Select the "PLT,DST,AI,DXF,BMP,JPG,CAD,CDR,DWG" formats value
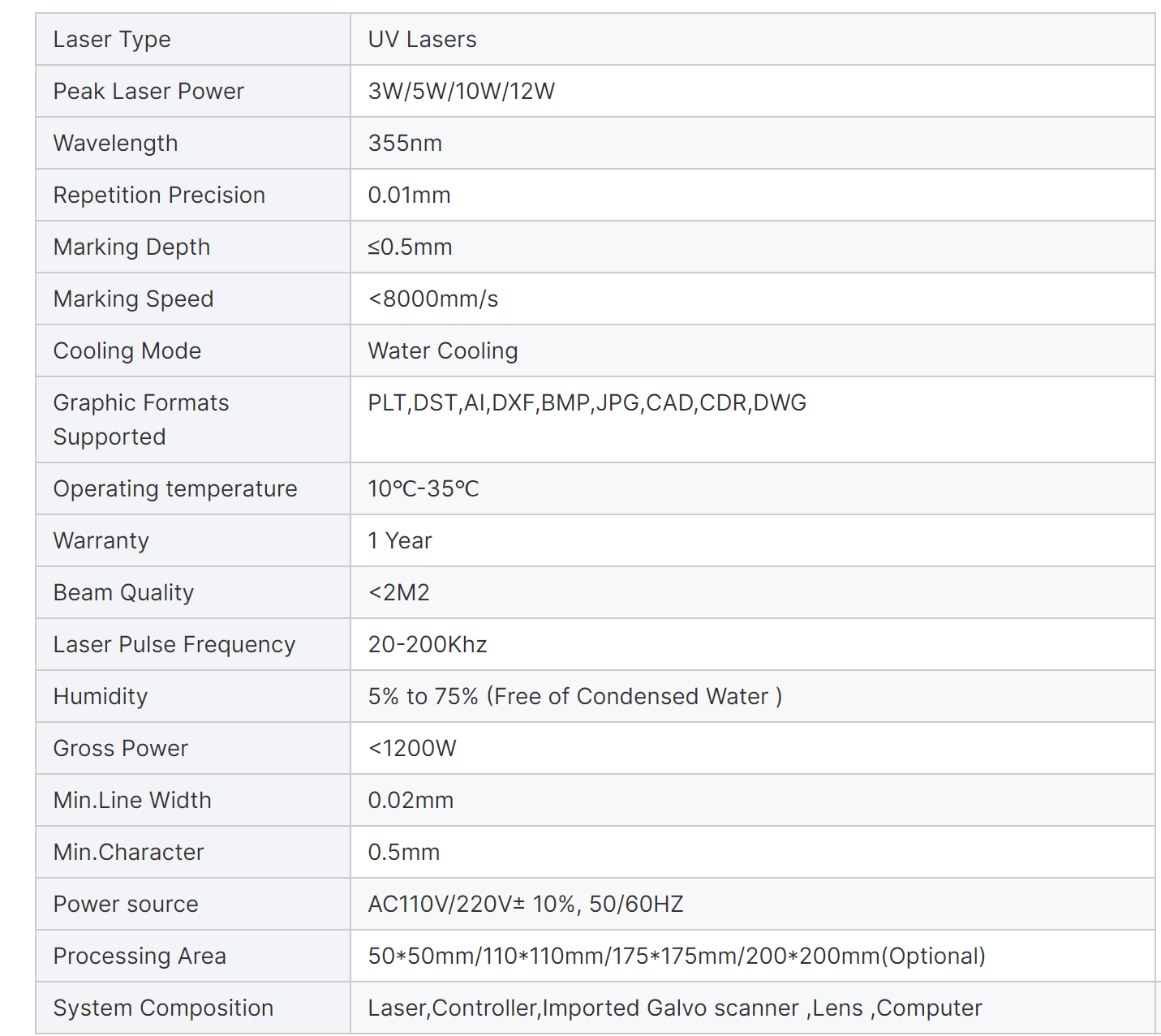 [x=587, y=403]
